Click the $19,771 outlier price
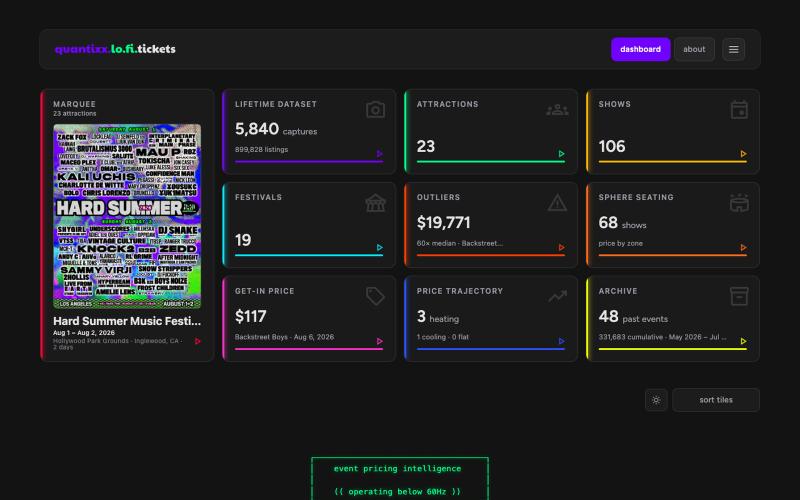 443,222
